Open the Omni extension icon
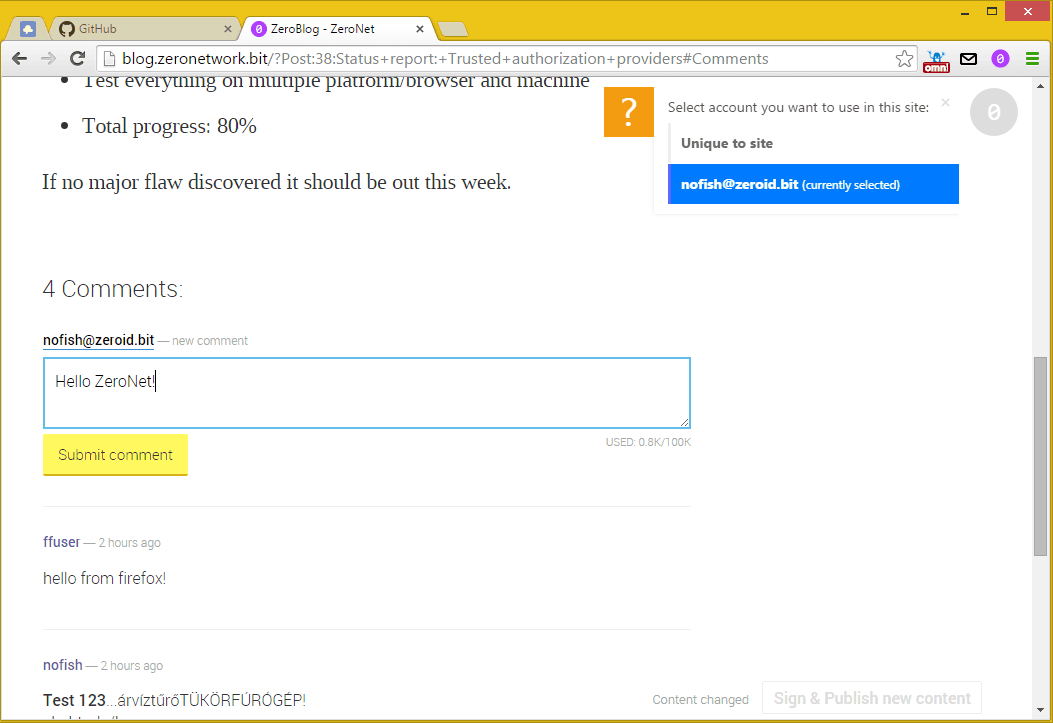This screenshot has height=723, width=1053. coord(936,60)
